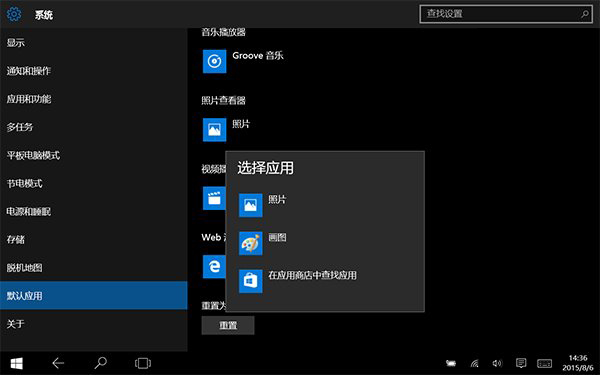This screenshot has width=600, height=375.
Task: Click the 照片 icon under 照片查看器
Action: (x=214, y=129)
